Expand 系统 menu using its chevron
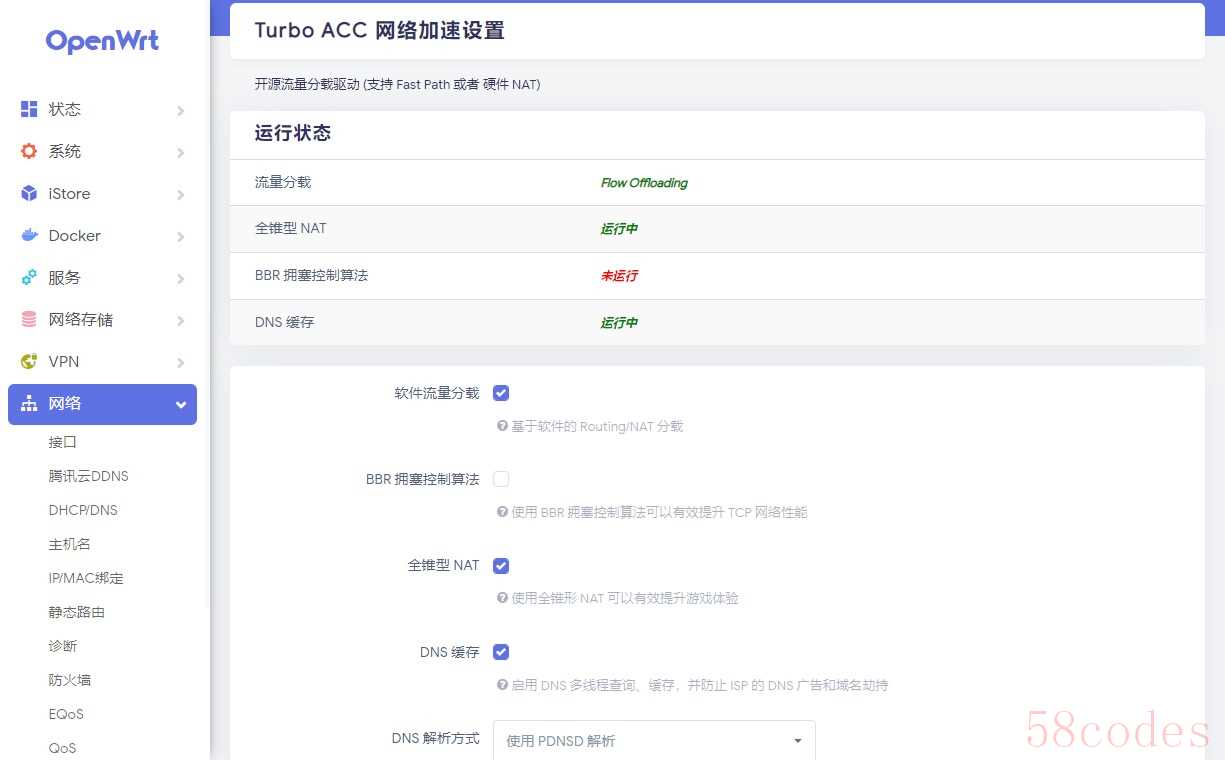 click(x=180, y=152)
